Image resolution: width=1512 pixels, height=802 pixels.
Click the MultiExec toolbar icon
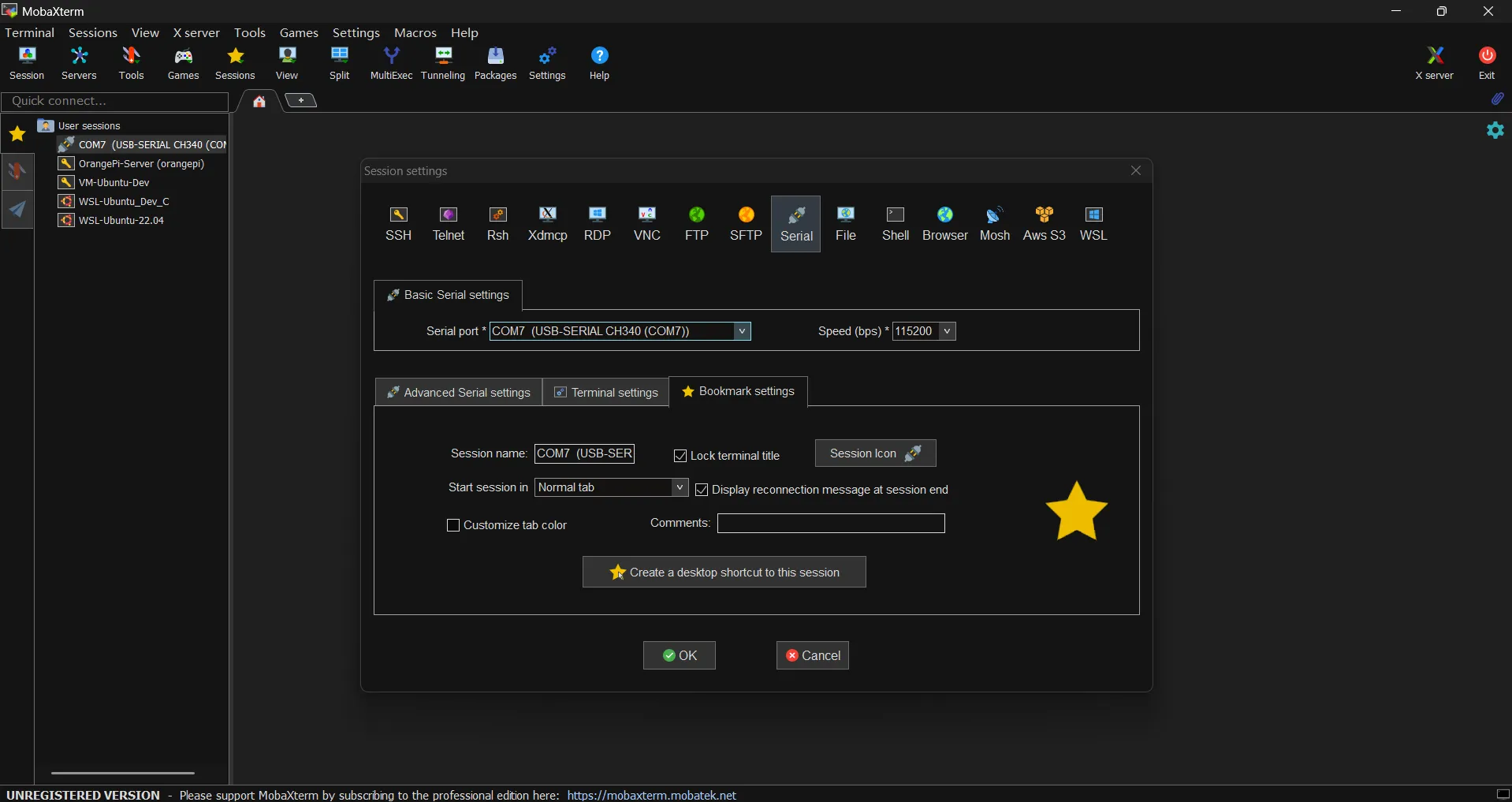coord(391,63)
